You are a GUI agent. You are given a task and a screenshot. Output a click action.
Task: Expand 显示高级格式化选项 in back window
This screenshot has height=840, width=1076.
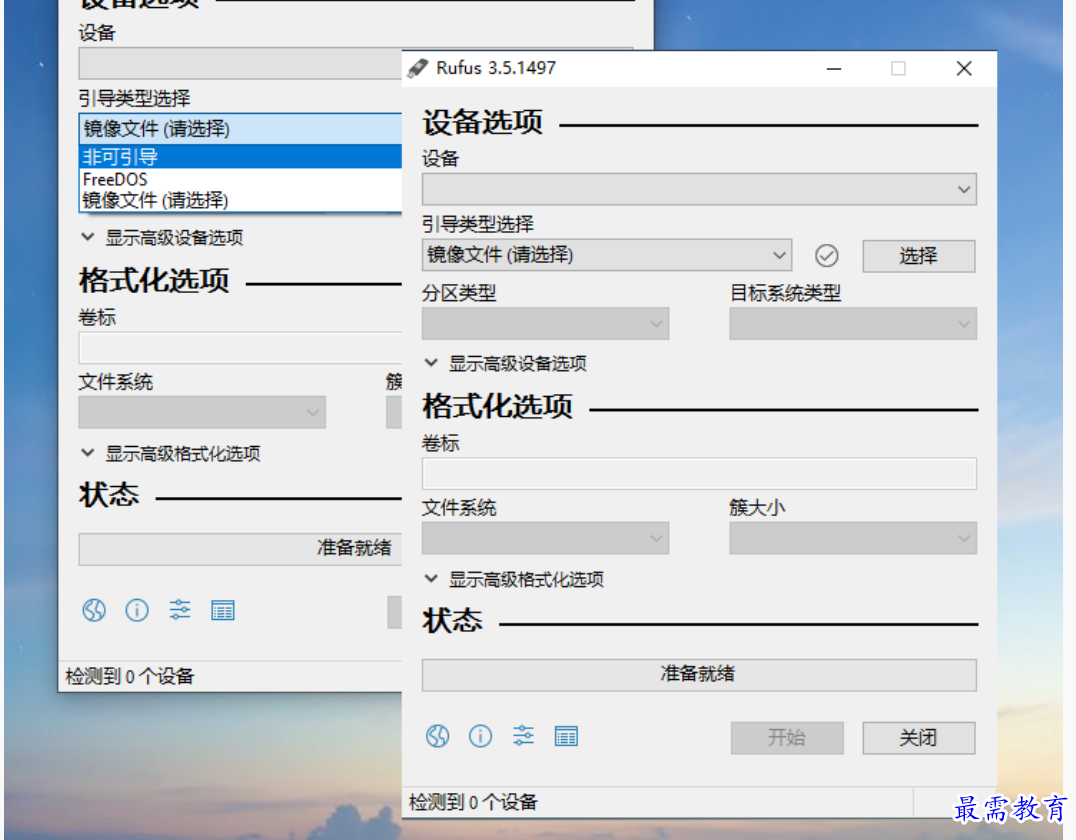click(x=171, y=454)
